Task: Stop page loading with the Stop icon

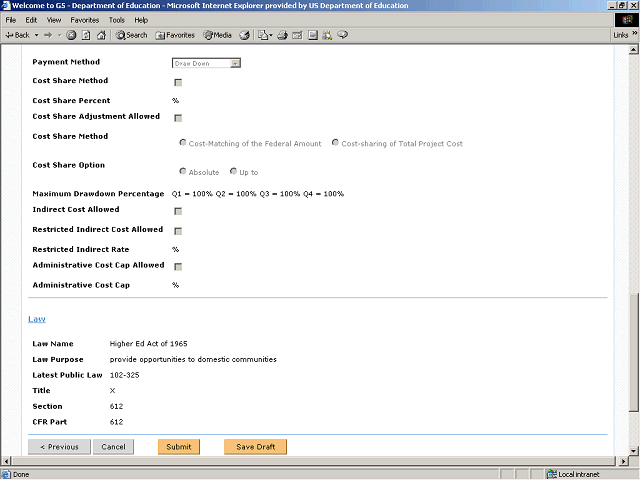Action: point(71,35)
